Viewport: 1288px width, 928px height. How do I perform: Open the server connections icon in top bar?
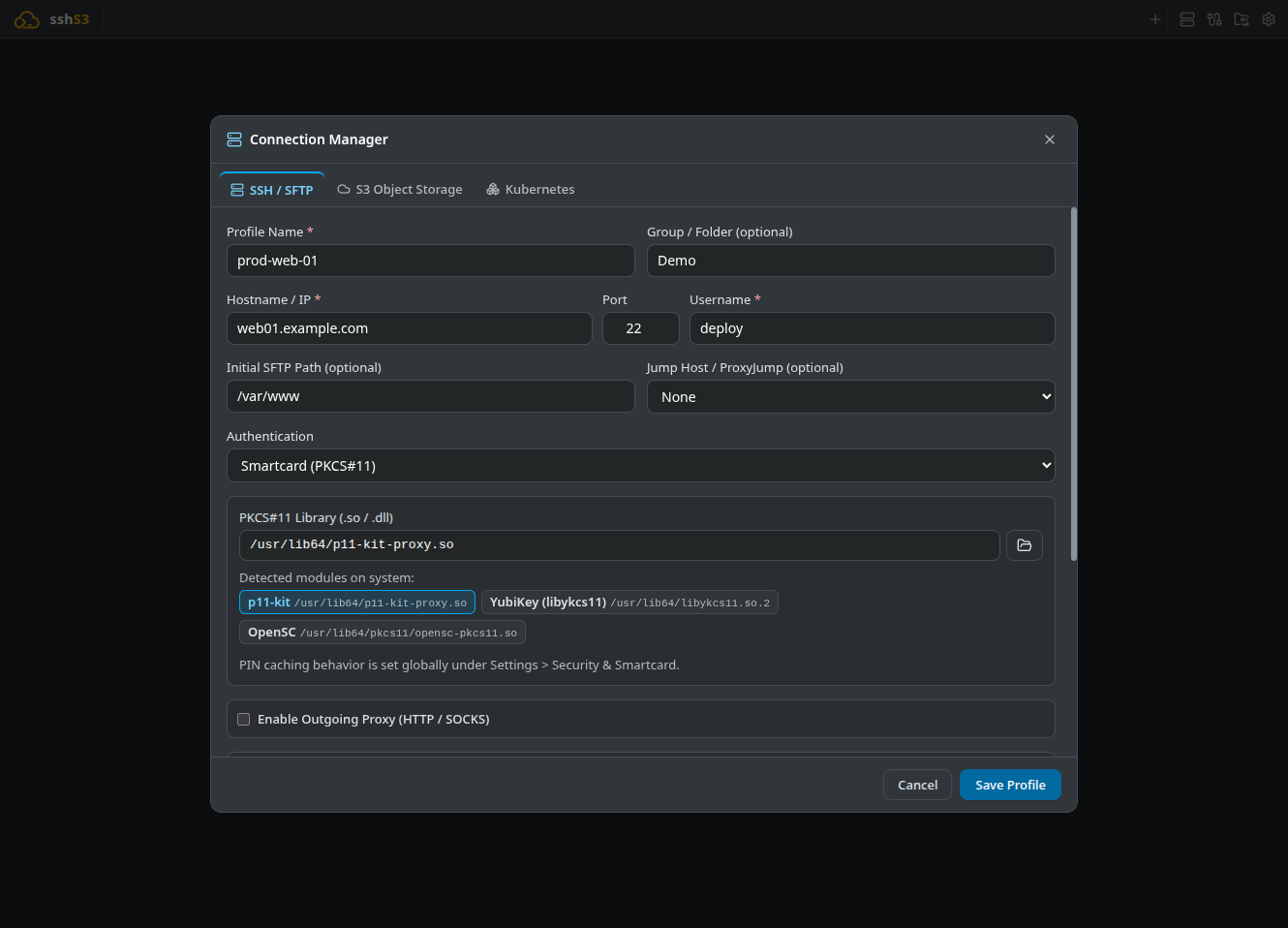coord(1187,19)
